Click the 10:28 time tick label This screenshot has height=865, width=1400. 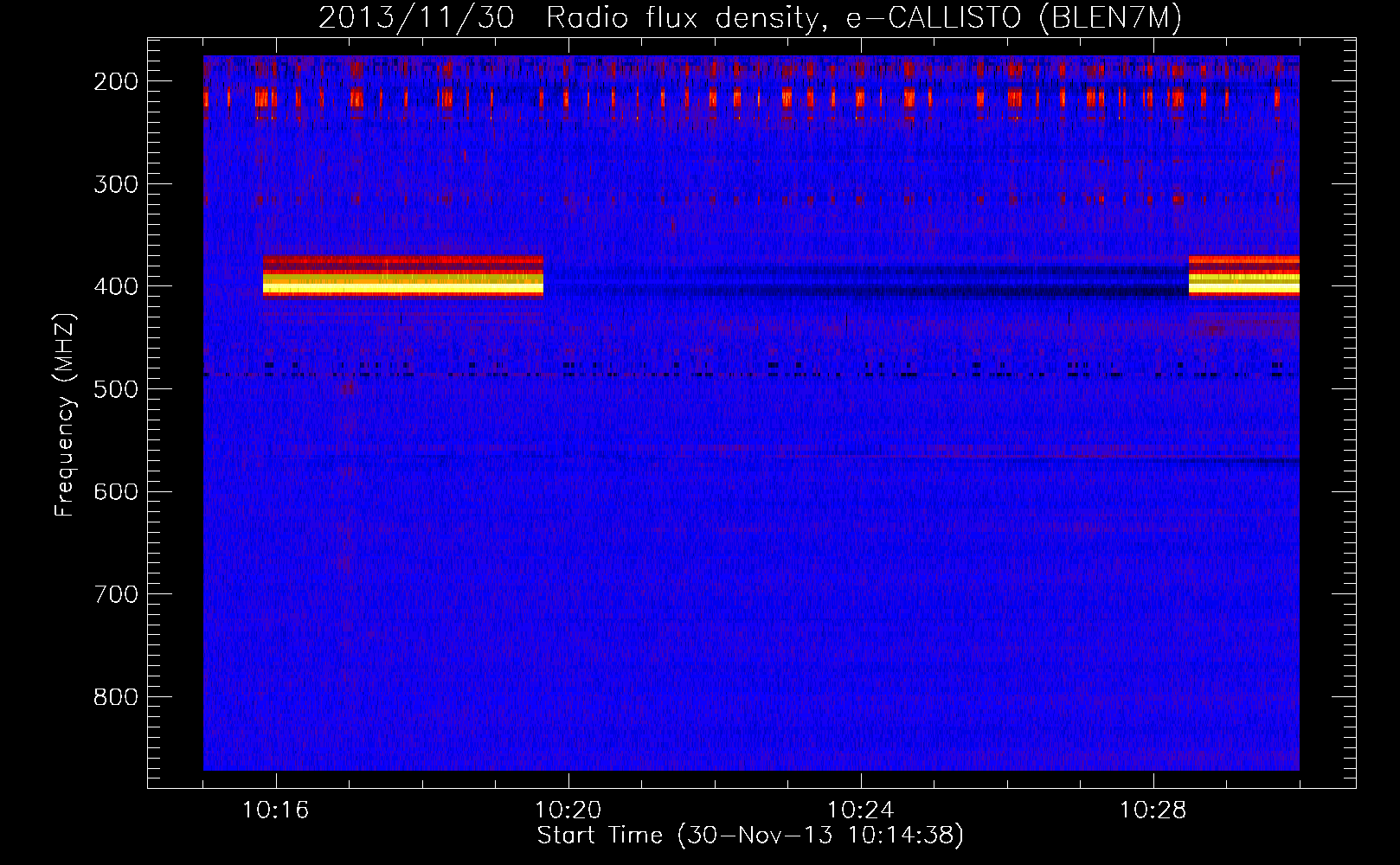[1153, 811]
